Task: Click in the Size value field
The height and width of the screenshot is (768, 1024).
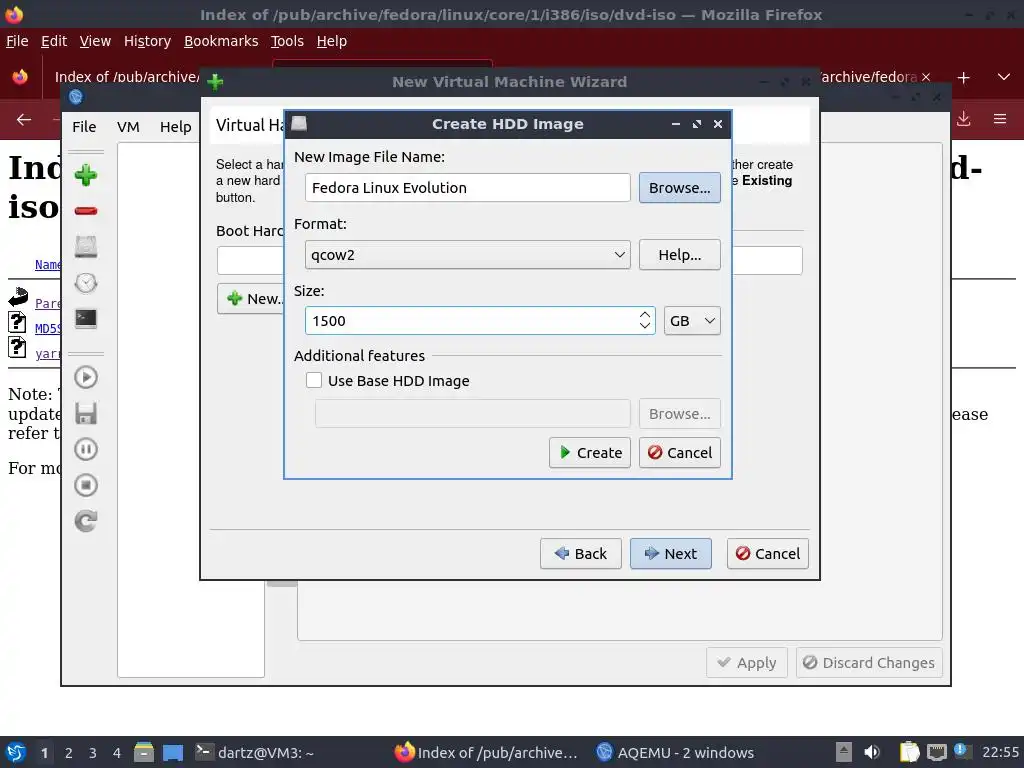Action: pos(472,321)
